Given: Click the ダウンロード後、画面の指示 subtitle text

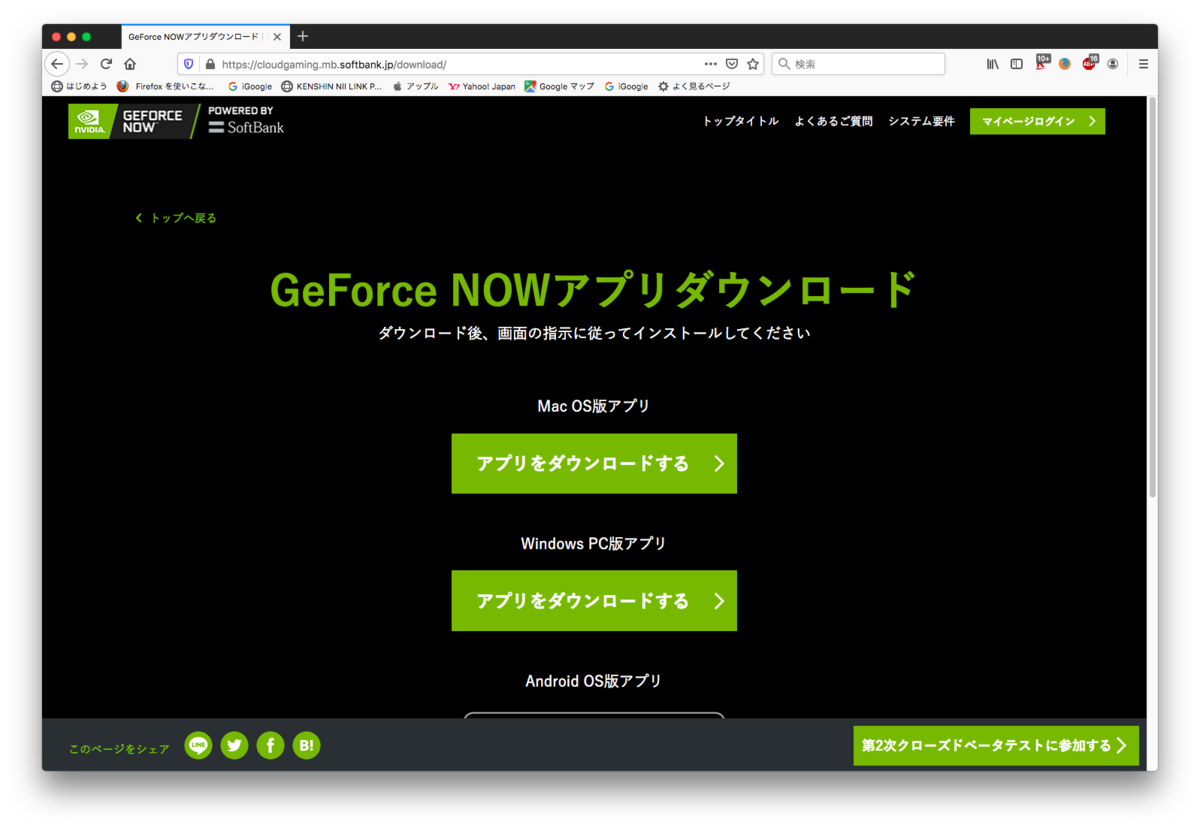Looking at the screenshot, I should coord(594,333).
